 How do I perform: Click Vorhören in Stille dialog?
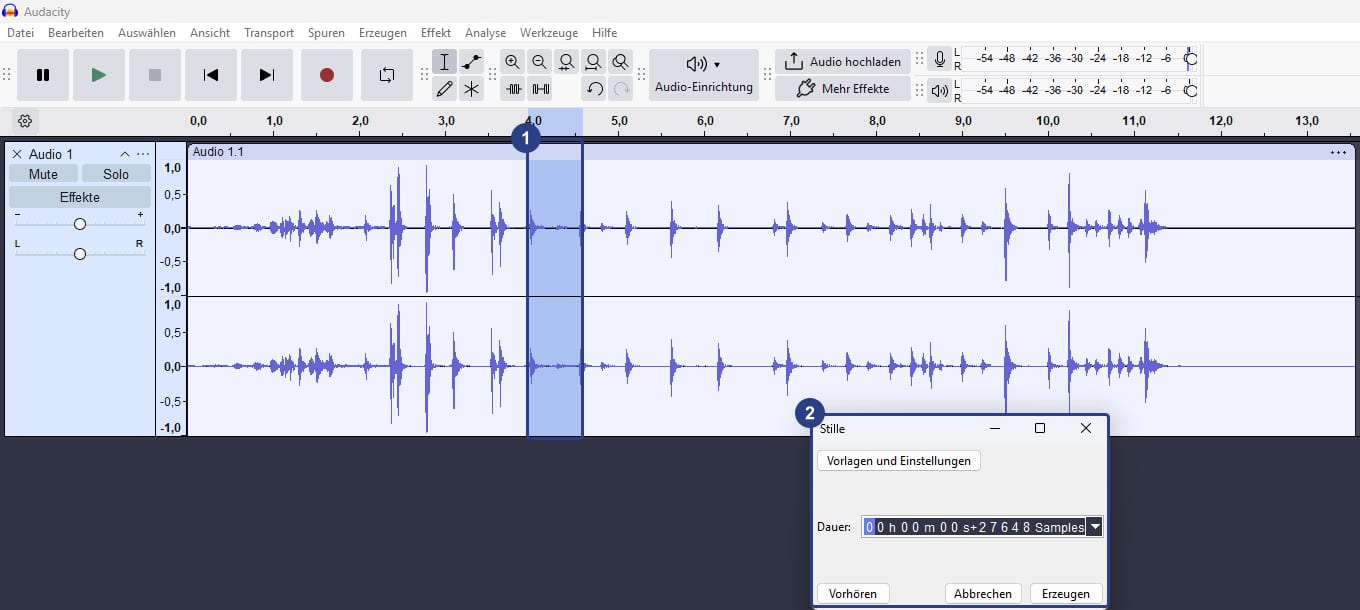pos(853,594)
